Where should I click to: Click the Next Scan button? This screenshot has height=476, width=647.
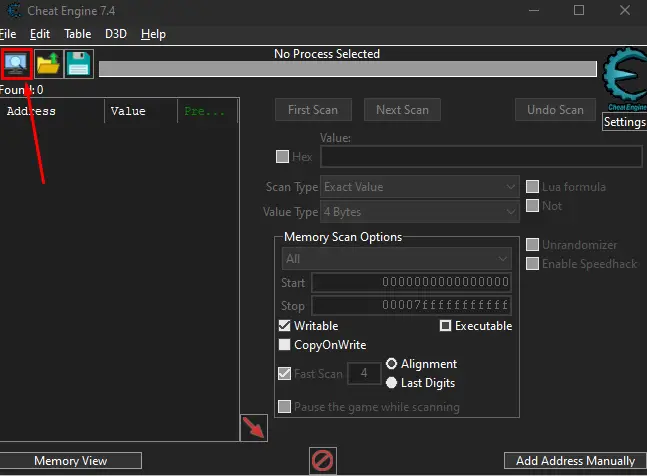point(402,110)
